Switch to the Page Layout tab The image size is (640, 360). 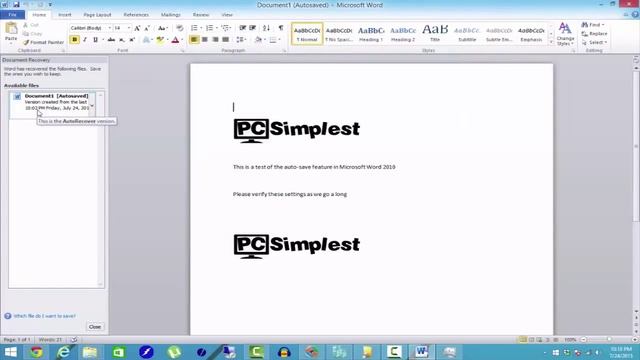97,15
